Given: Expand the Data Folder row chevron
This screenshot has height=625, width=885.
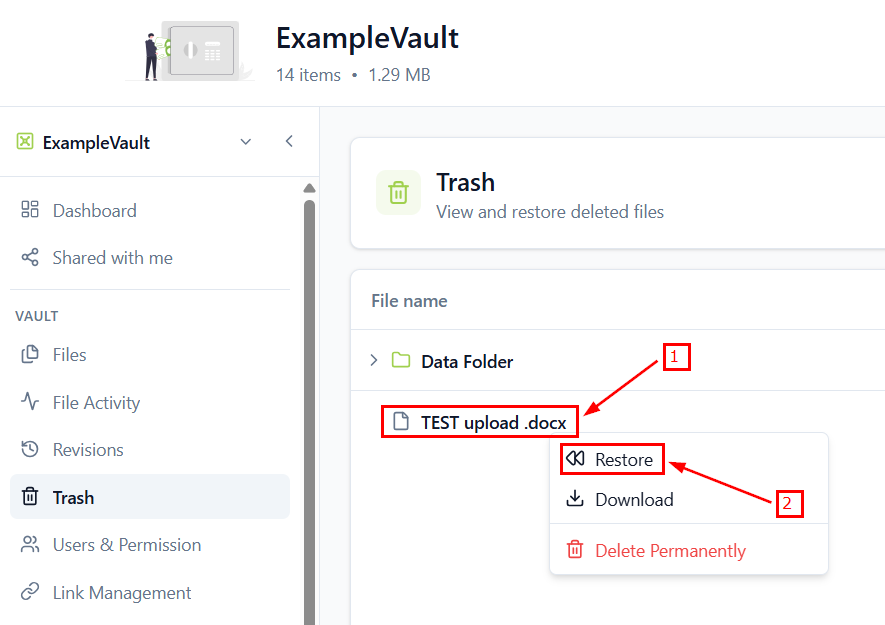Looking at the screenshot, I should coord(374,361).
